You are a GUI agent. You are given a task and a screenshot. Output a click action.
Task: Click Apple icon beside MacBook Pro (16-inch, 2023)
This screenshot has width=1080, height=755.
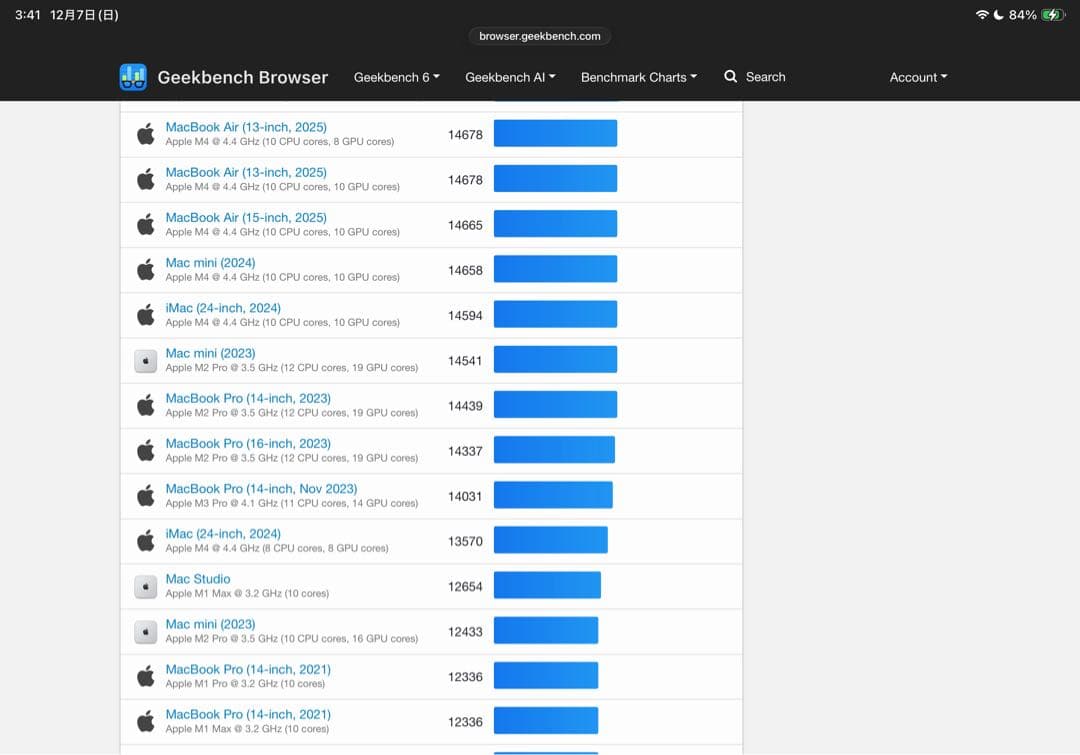(146, 451)
